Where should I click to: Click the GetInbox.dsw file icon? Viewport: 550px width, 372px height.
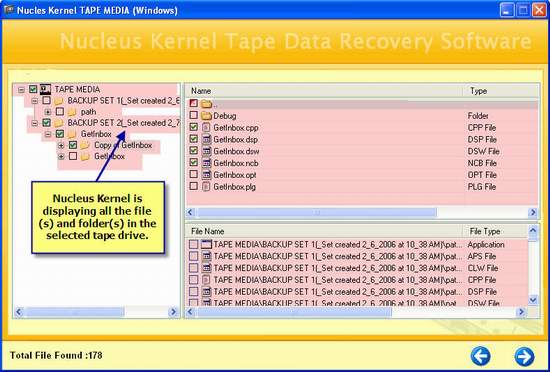(x=207, y=151)
